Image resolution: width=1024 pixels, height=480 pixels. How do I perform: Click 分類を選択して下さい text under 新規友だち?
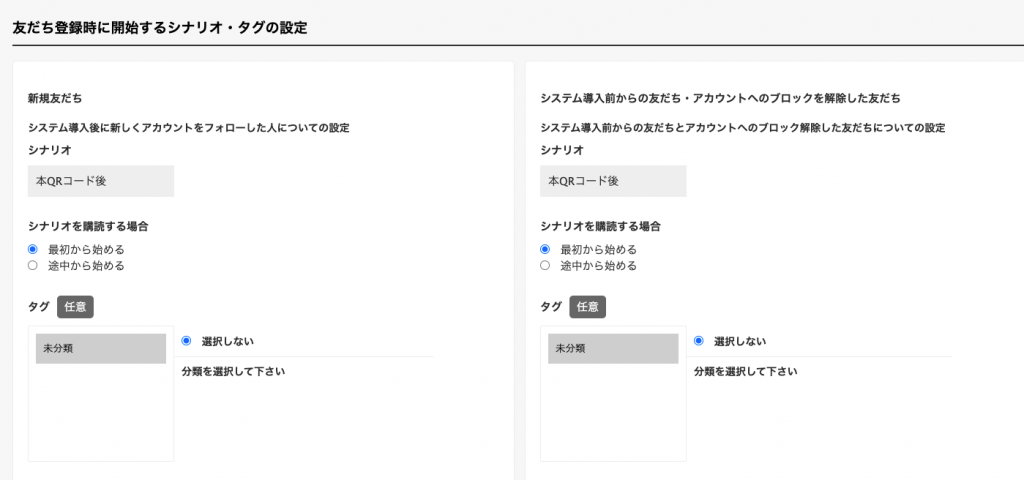click(233, 372)
